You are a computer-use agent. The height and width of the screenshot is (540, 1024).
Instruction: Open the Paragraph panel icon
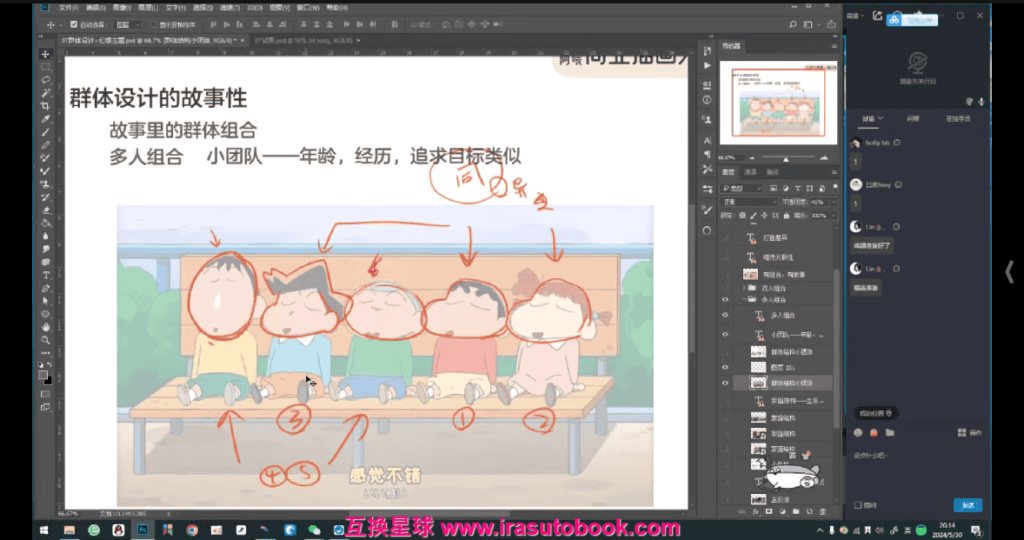pos(707,155)
